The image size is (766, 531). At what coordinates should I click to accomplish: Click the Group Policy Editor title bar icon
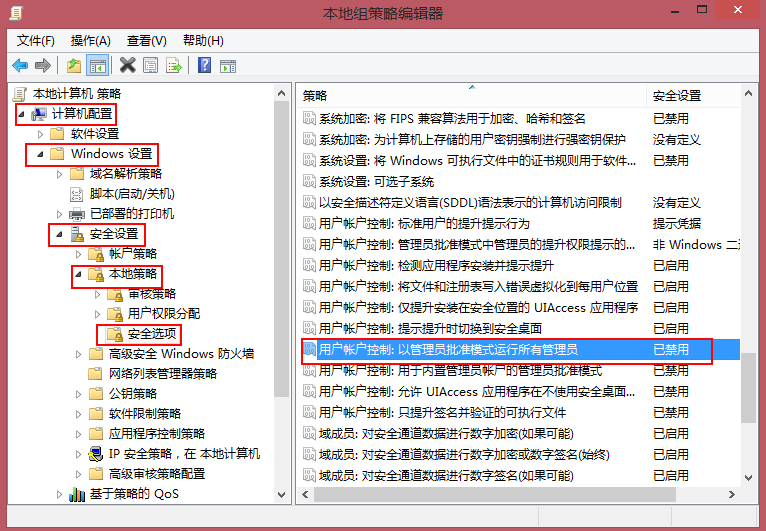pyautogui.click(x=17, y=13)
